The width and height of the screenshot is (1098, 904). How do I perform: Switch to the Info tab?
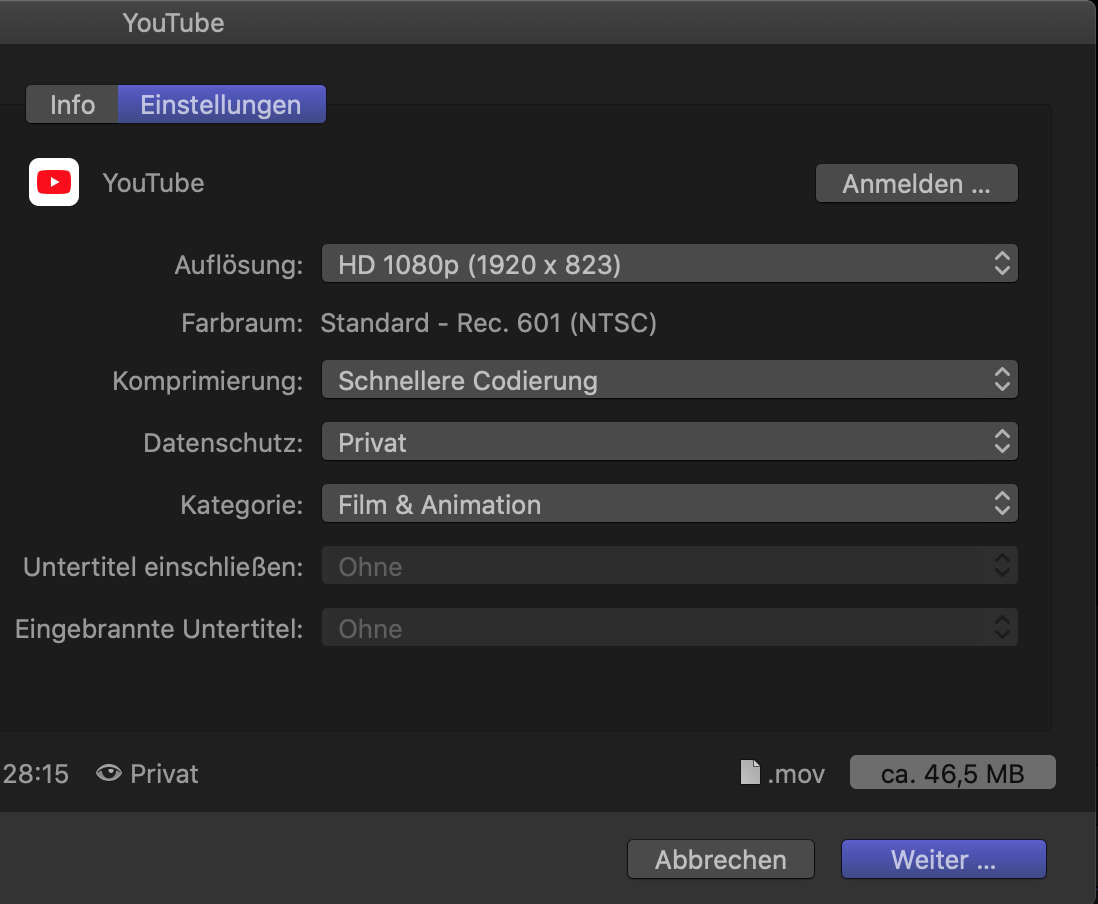click(72, 105)
